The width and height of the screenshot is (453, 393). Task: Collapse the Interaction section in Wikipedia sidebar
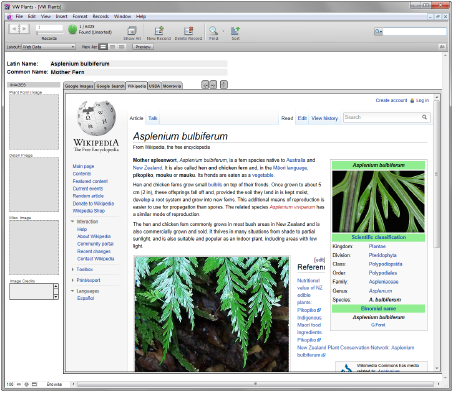pyautogui.click(x=72, y=221)
